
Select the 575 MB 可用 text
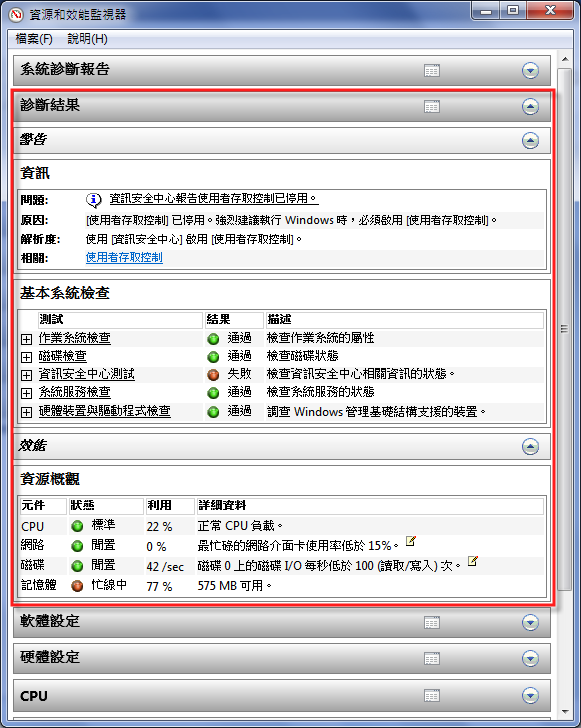[x=234, y=586]
